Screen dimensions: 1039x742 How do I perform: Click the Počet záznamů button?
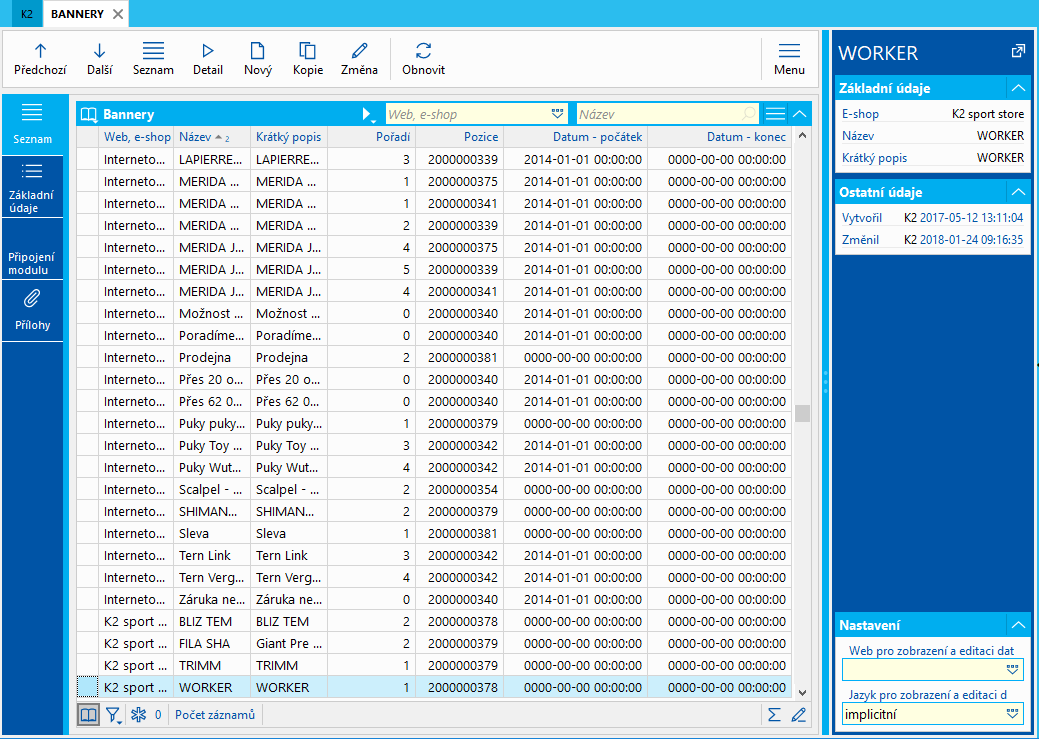[x=215, y=715]
